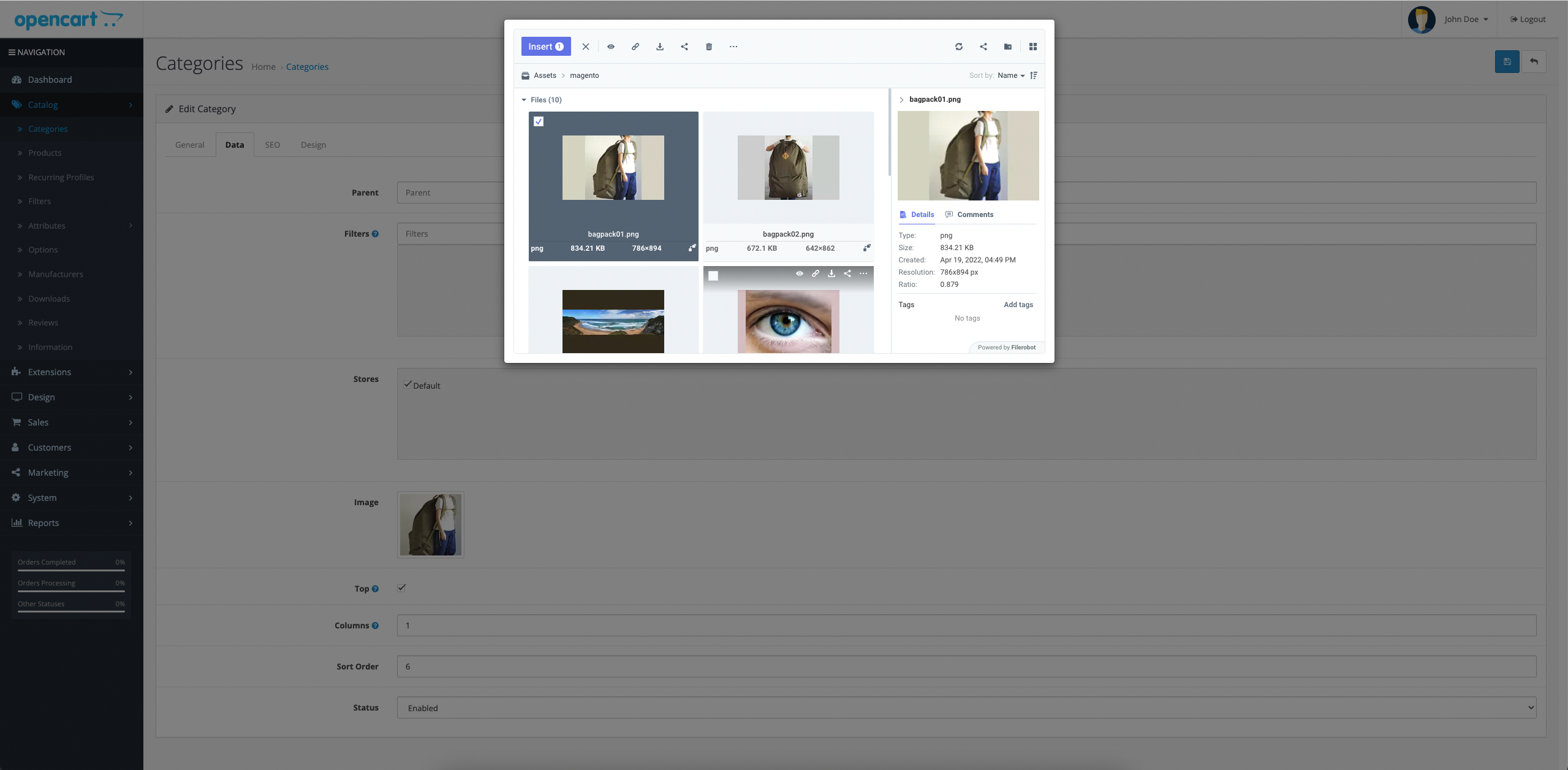Expand the Design menu in sidebar

point(72,397)
